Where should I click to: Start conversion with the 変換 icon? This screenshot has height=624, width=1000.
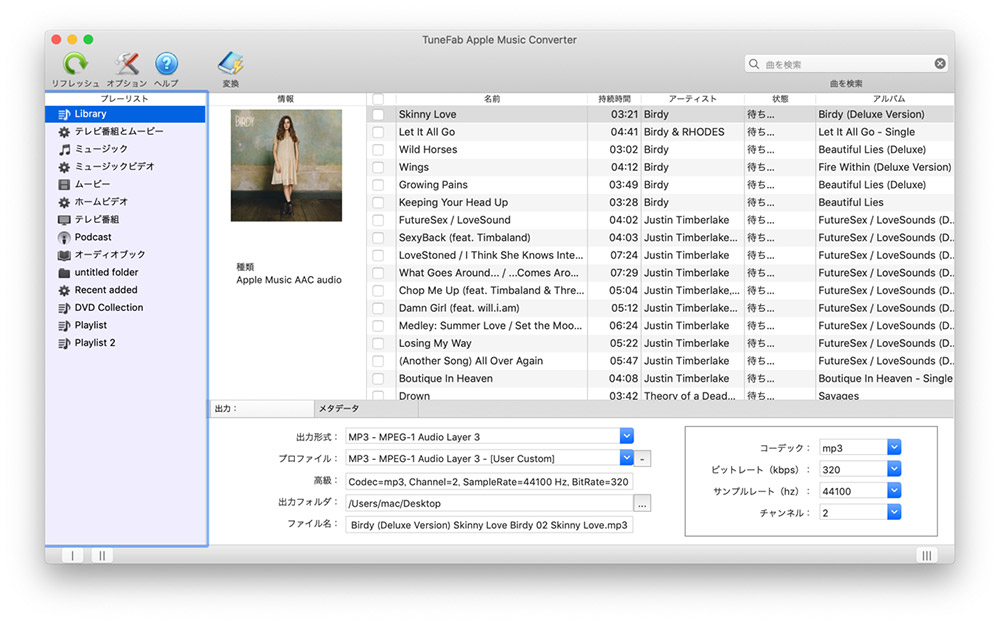pos(231,64)
